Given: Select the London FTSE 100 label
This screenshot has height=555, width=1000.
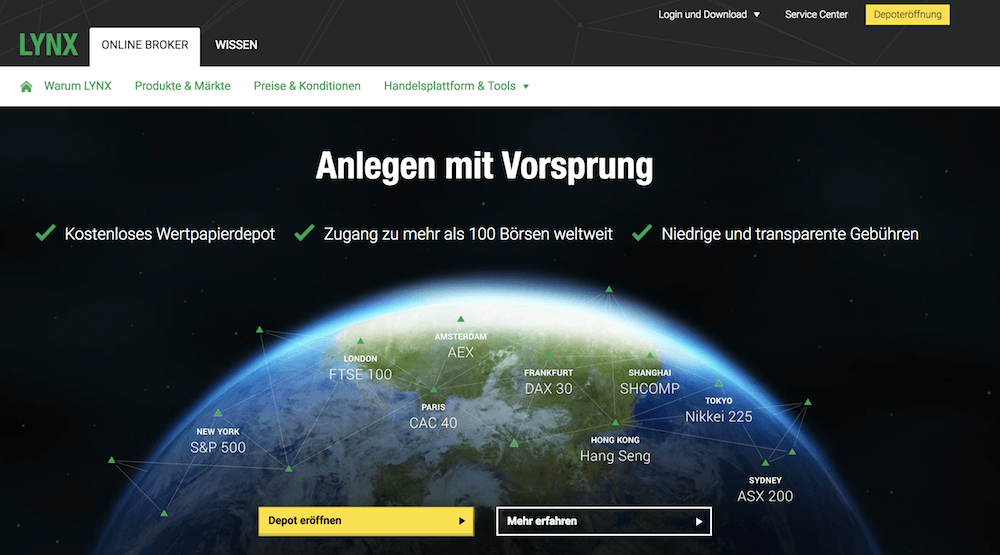Looking at the screenshot, I should click(360, 368).
